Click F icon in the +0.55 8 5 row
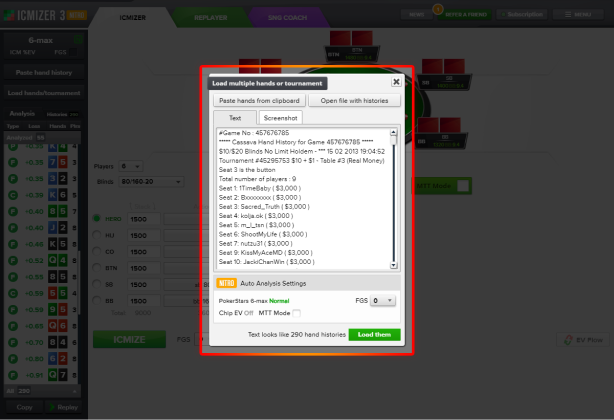This screenshot has height=420, width=614. pos(13,277)
